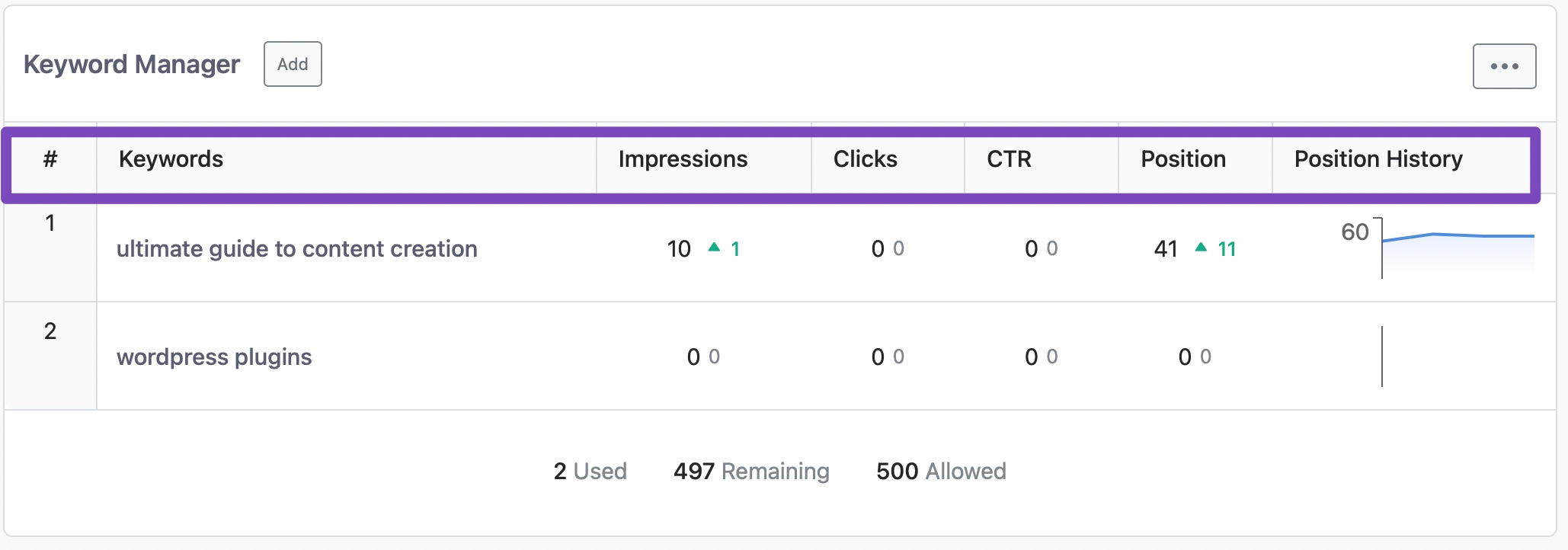Open keyword 'ultimate guide to content creation'

tap(296, 249)
